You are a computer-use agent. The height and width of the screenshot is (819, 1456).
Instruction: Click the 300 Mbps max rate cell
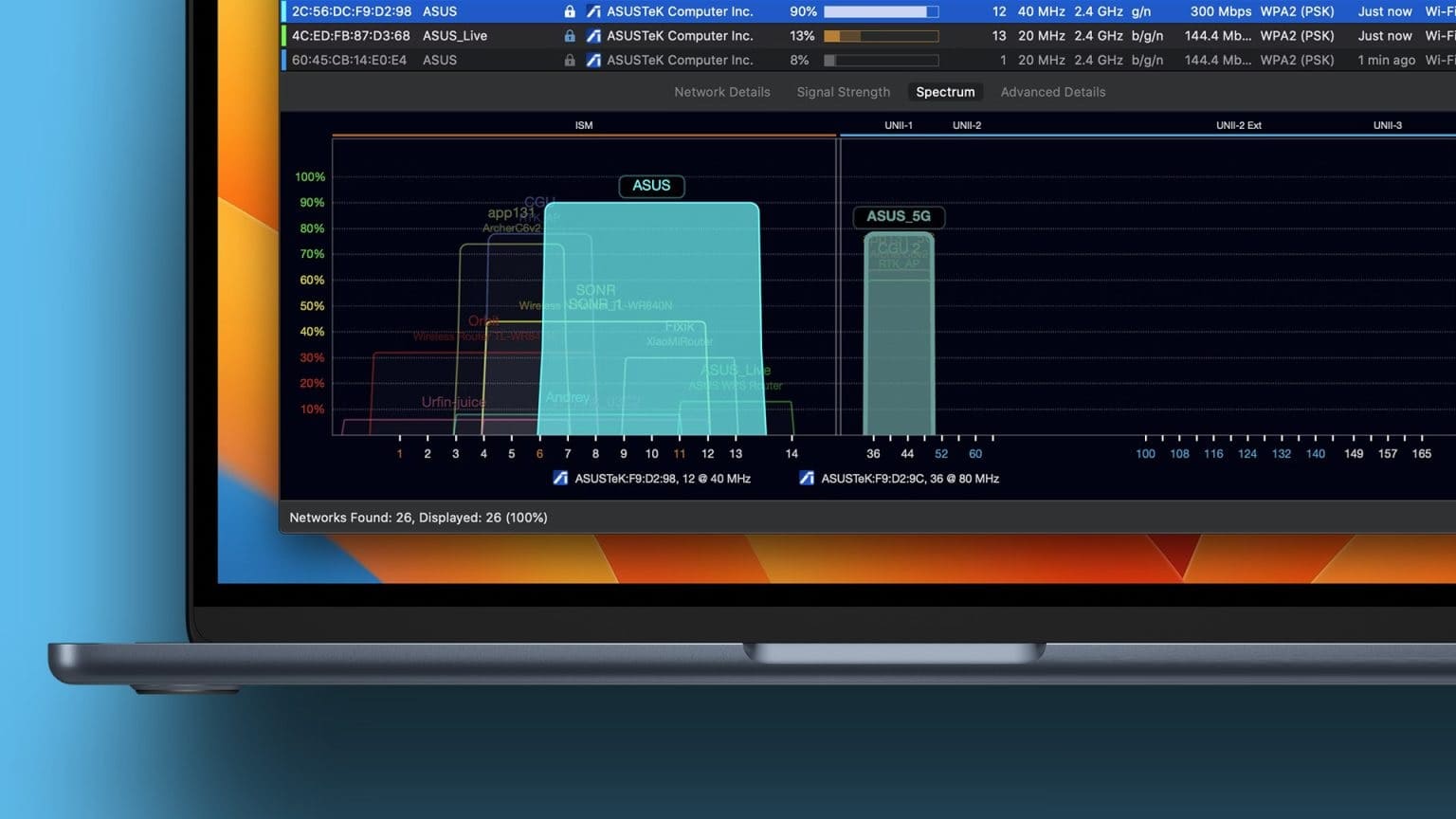1221,11
